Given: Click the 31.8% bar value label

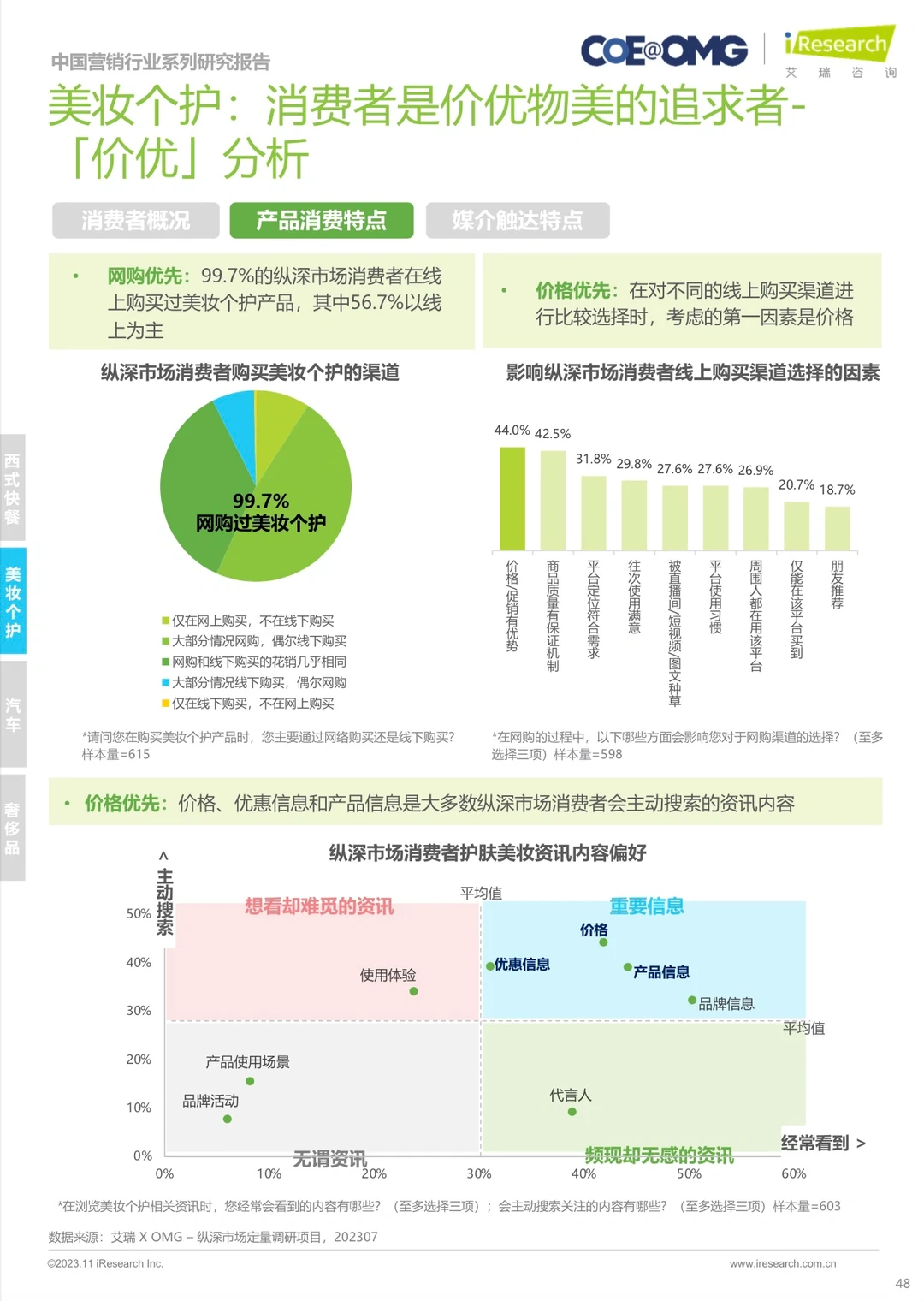Looking at the screenshot, I should [594, 459].
